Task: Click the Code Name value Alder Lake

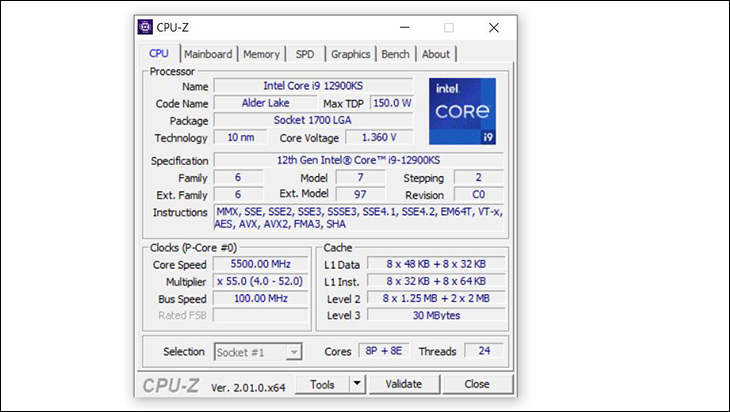Action: click(x=265, y=103)
